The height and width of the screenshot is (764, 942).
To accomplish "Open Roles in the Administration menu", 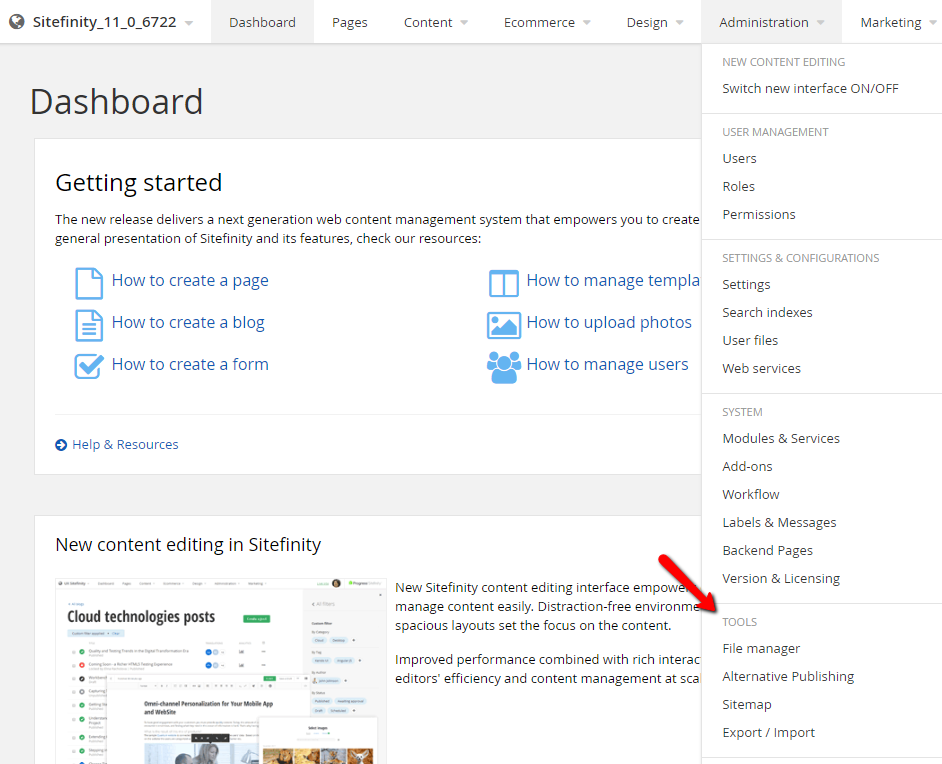I will point(738,186).
